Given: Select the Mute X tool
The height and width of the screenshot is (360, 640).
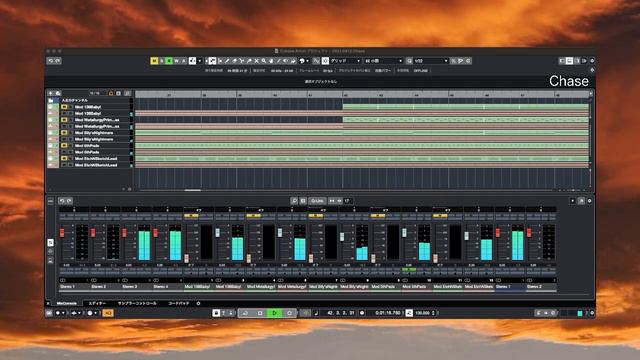Looking at the screenshot, I should coord(257,61).
